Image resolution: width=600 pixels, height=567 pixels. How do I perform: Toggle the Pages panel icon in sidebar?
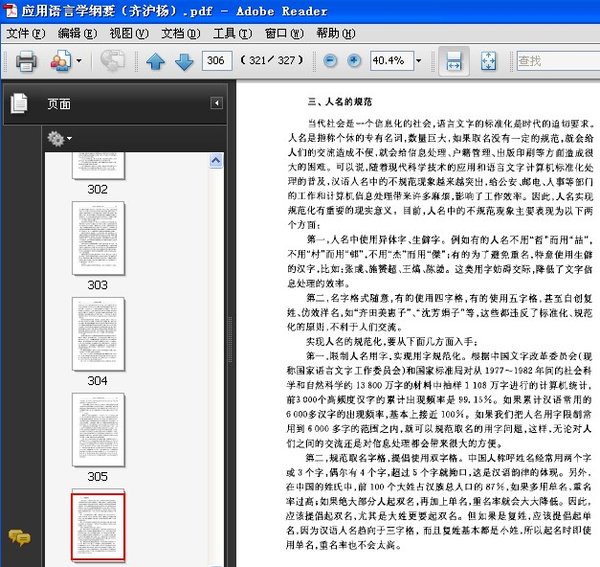(x=18, y=103)
